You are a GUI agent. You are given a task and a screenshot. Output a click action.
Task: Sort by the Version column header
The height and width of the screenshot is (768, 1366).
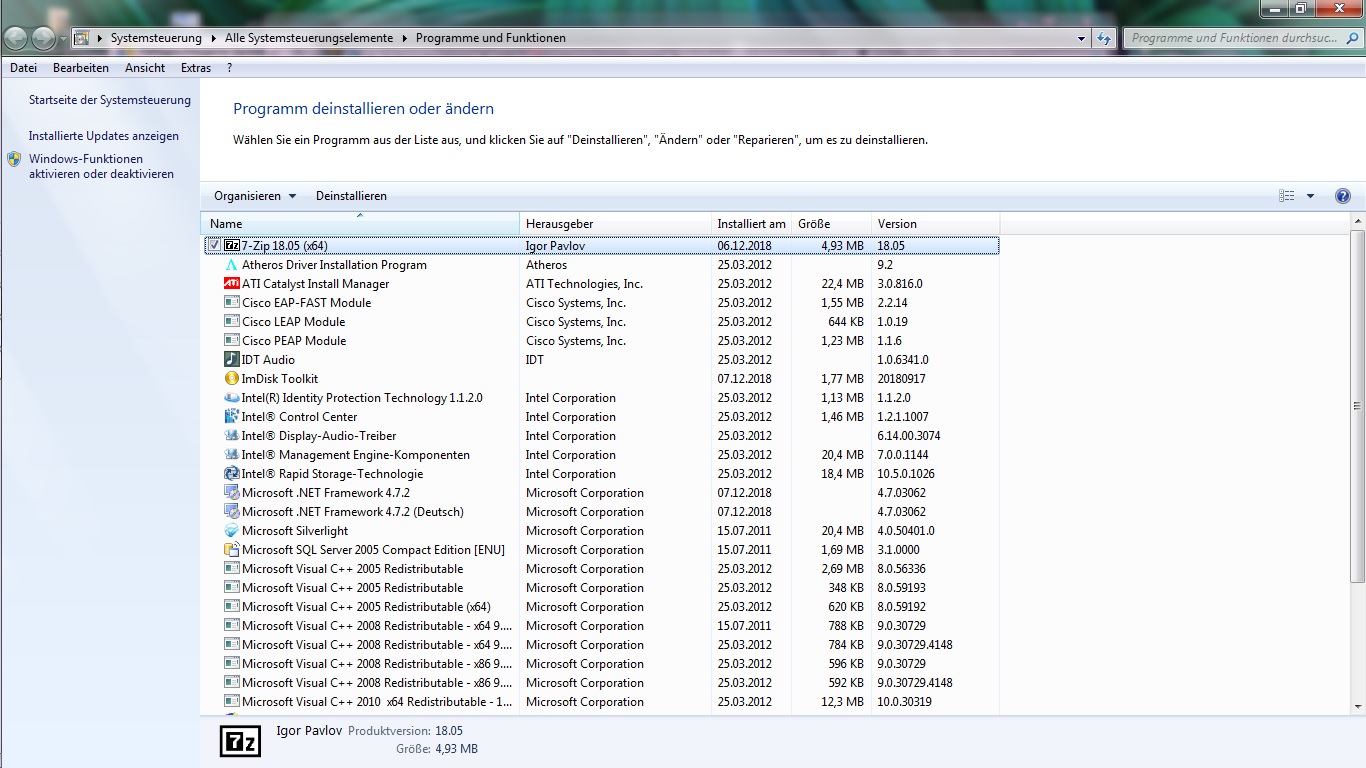pyautogui.click(x=935, y=224)
